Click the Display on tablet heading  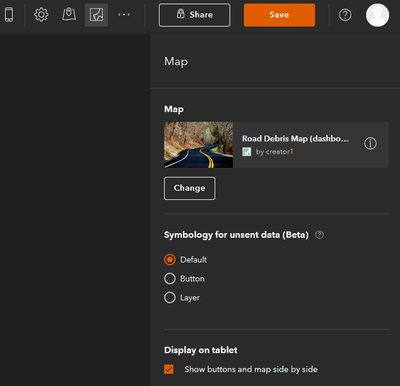coord(201,350)
